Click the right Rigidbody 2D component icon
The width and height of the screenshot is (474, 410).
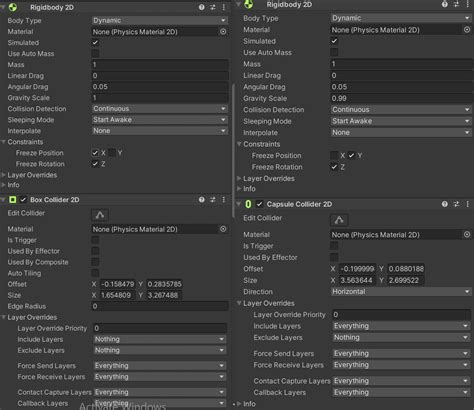pos(248,4)
